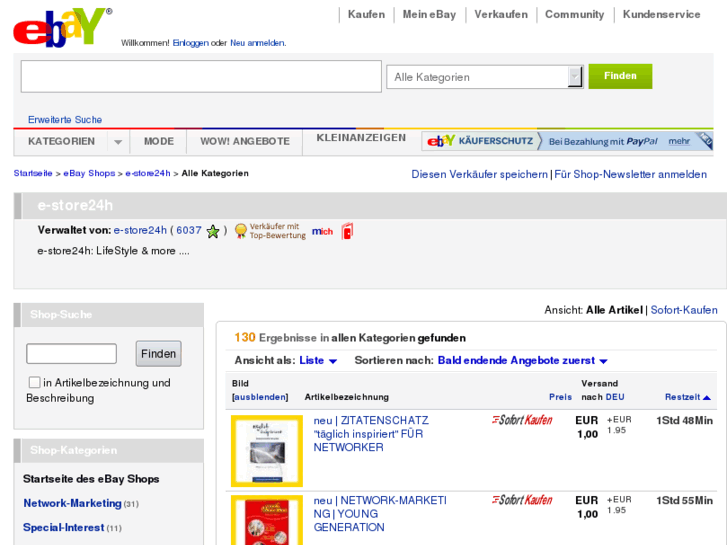Image resolution: width=727 pixels, height=545 pixels.
Task: Open seller profile link e-store24h
Action: click(x=140, y=230)
